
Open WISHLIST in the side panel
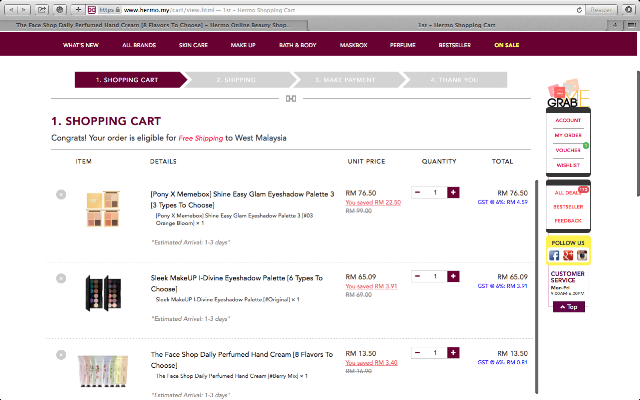[568, 165]
